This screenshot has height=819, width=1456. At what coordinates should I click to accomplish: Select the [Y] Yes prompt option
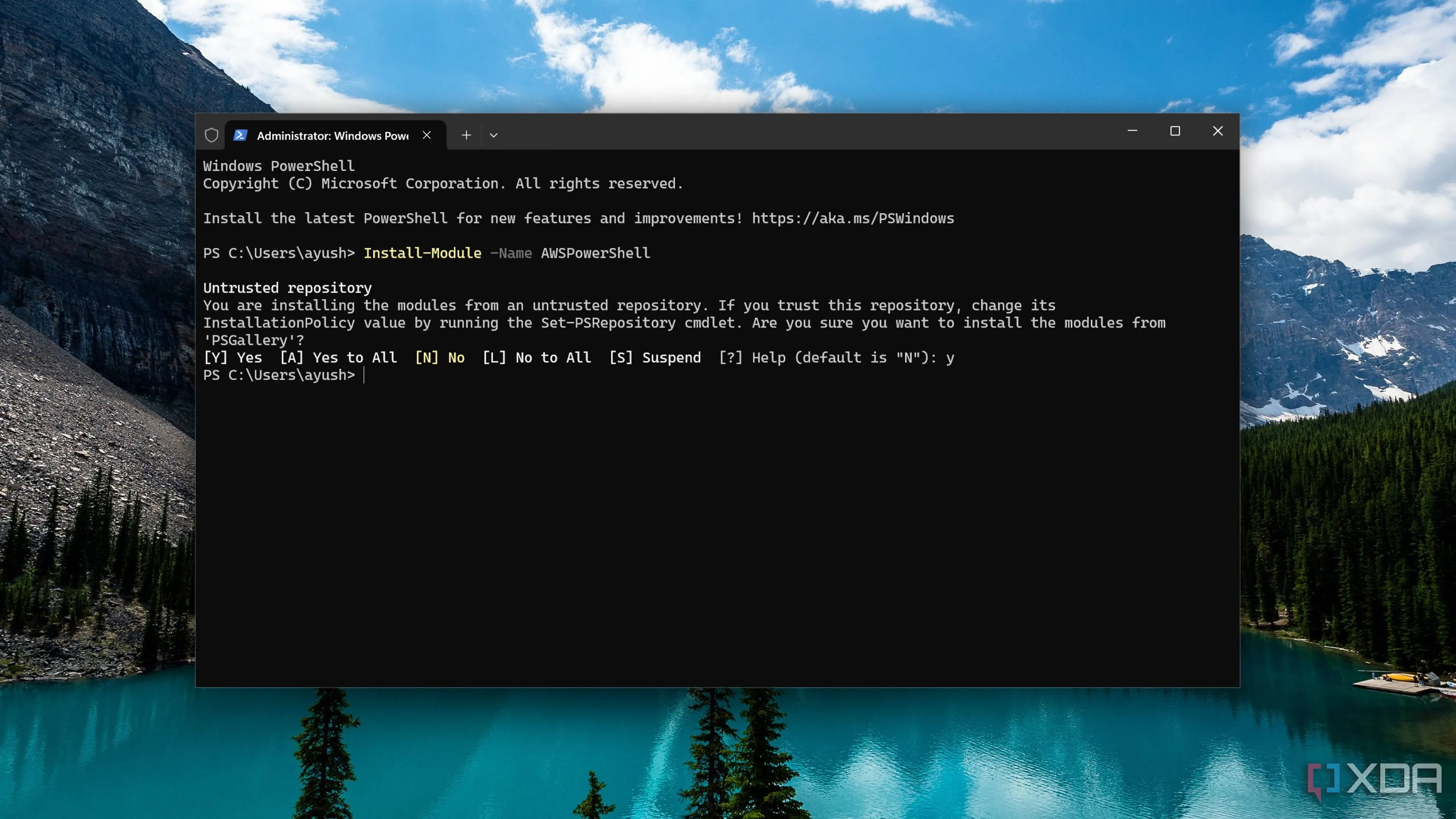point(234,357)
